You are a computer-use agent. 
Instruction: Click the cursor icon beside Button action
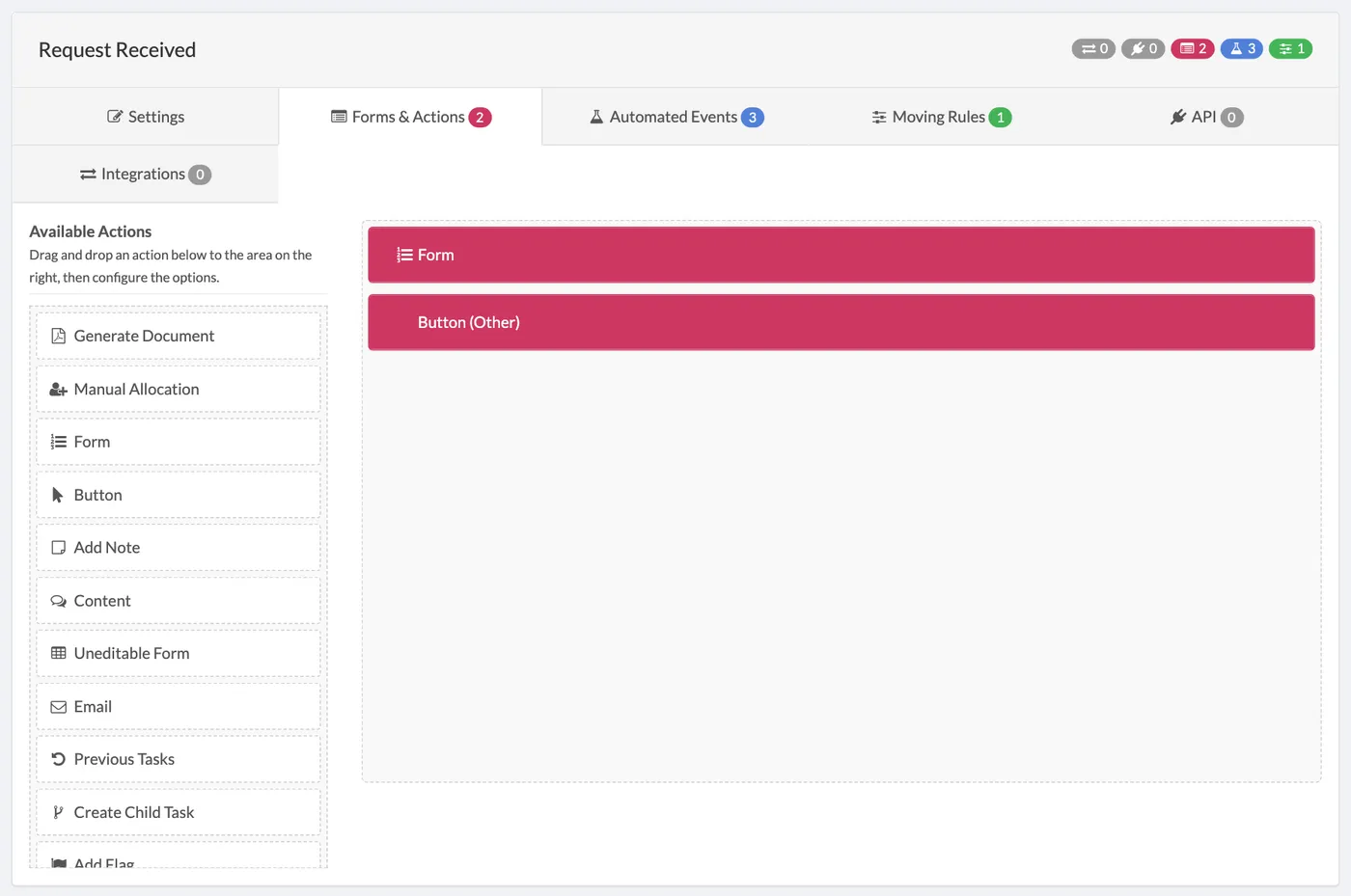(58, 495)
